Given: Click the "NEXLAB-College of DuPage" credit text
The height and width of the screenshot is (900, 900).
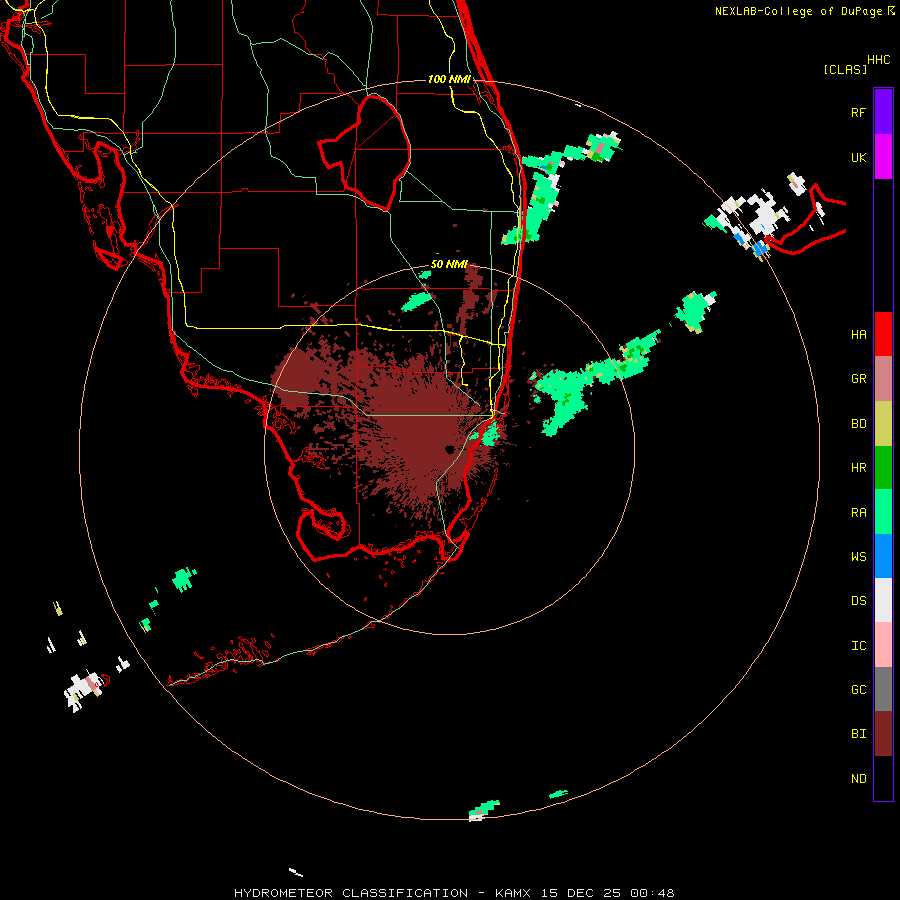Looking at the screenshot, I should (x=798, y=11).
